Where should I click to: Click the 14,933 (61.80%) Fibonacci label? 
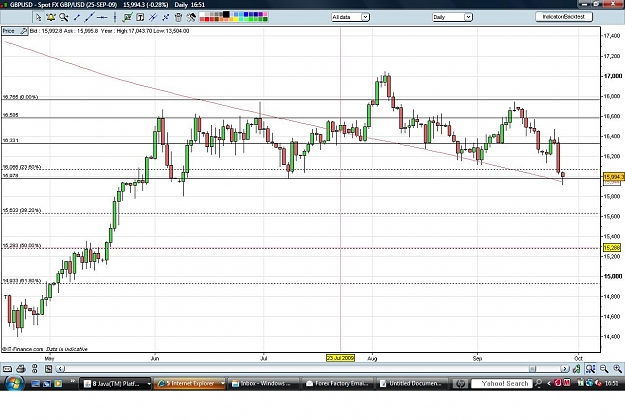pyautogui.click(x=22, y=281)
